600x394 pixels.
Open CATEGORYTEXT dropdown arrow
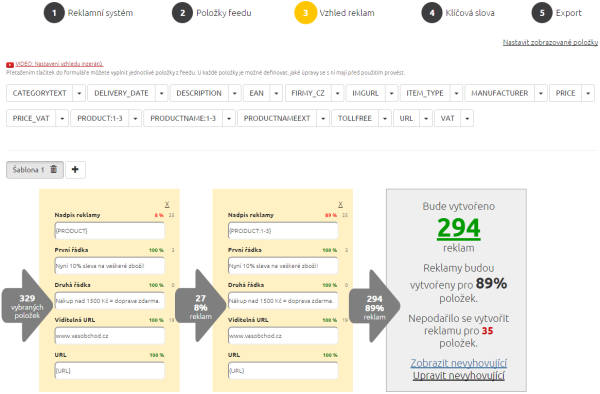tap(79, 93)
